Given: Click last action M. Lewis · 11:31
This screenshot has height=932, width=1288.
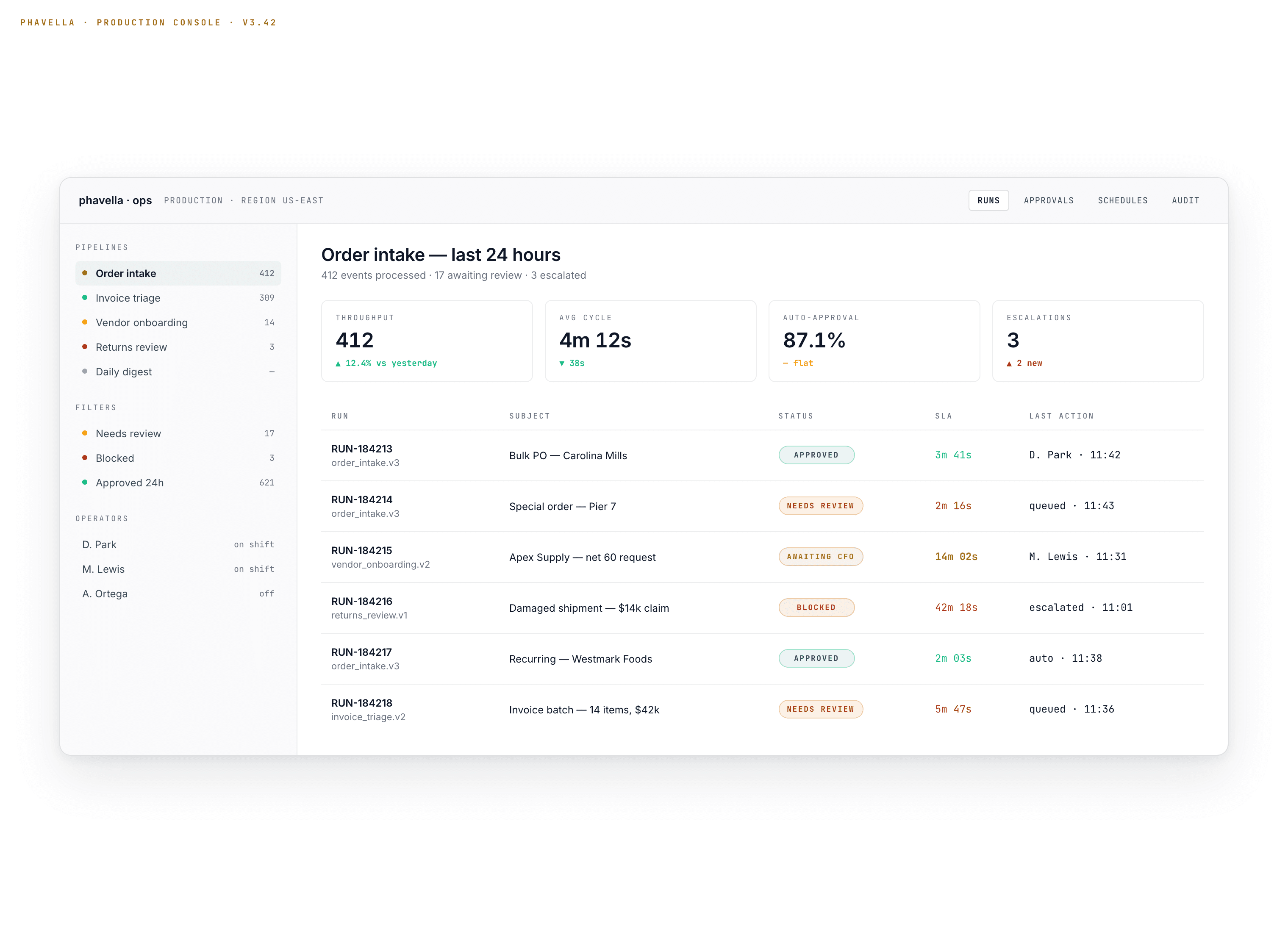Looking at the screenshot, I should (x=1077, y=557).
